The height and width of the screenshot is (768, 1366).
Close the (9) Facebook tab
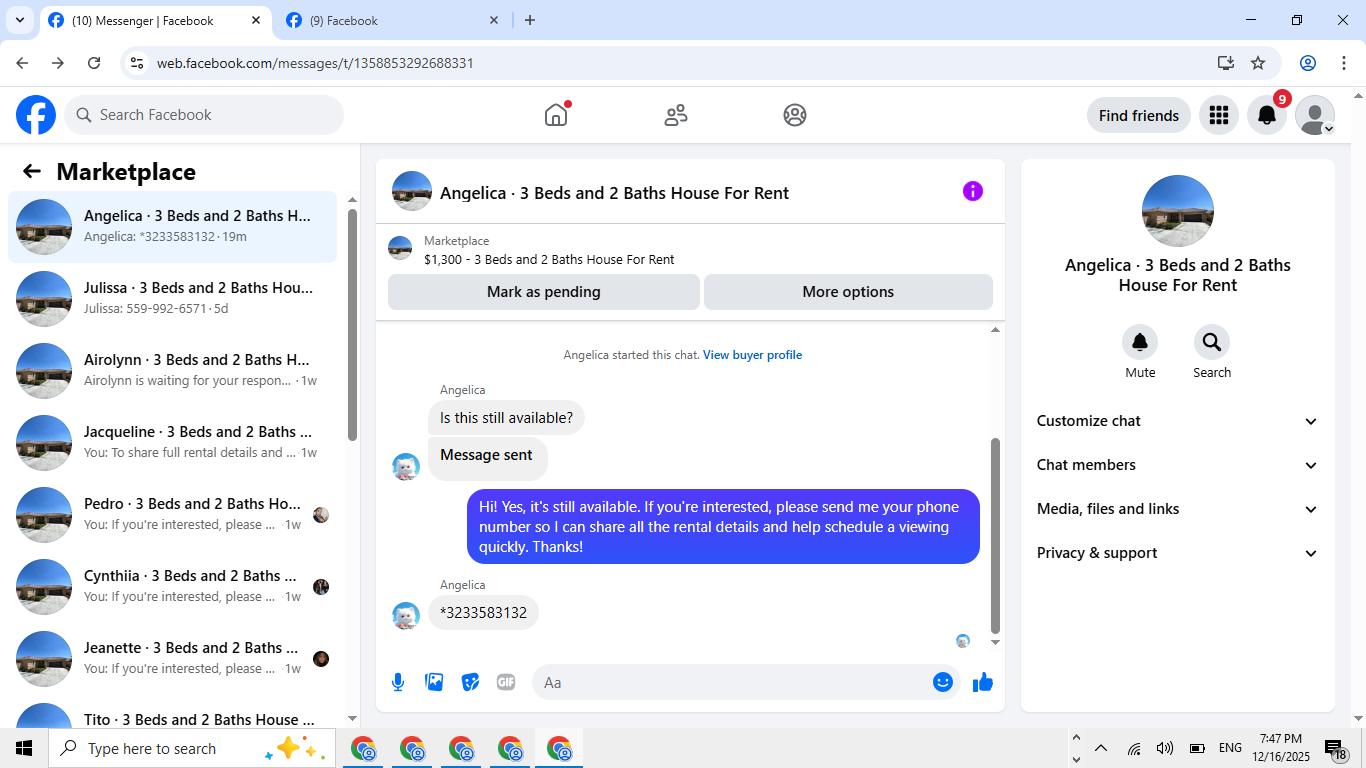coord(494,20)
